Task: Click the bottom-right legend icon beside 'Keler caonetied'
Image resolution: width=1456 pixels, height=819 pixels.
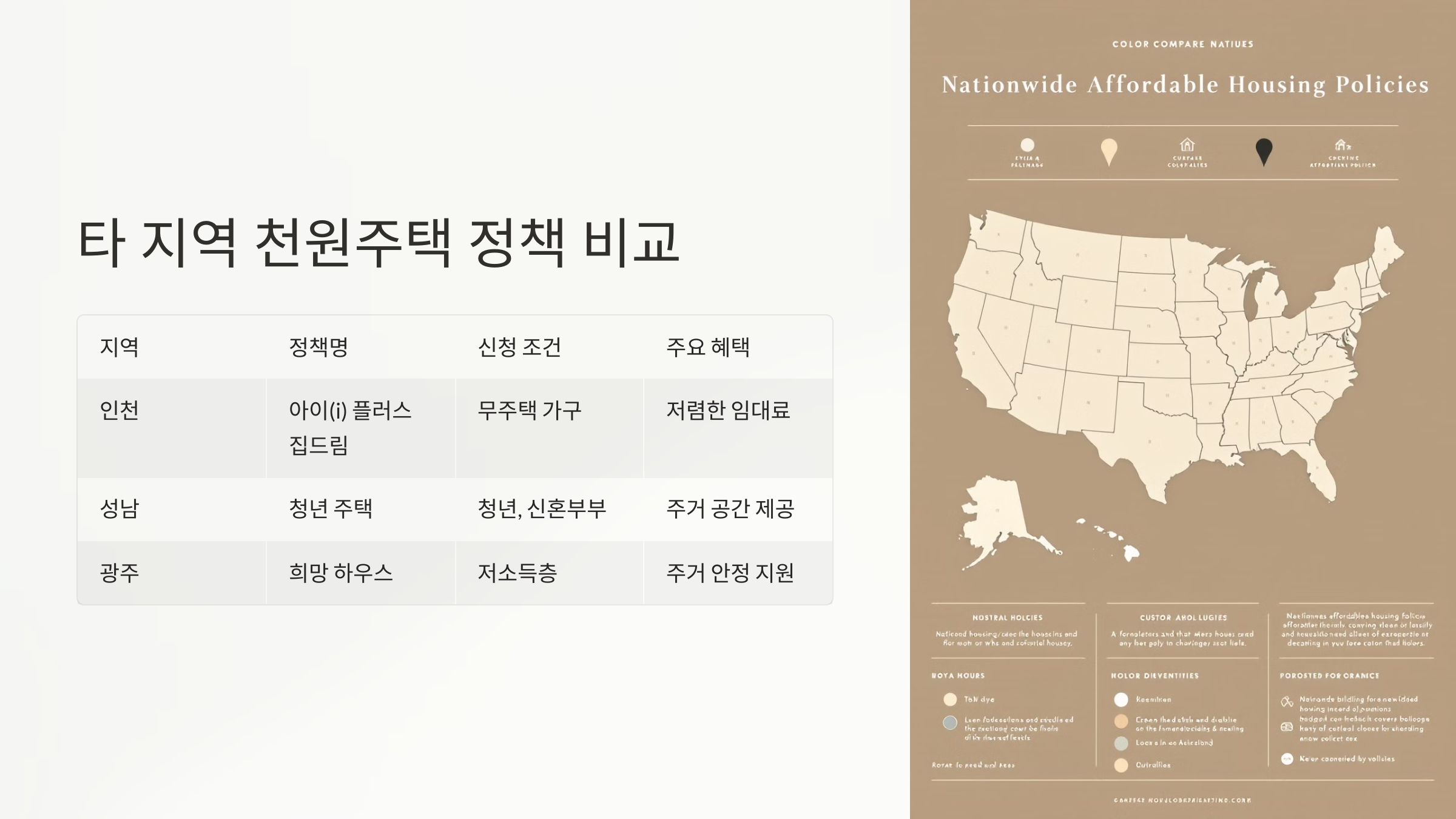Action: (x=1287, y=759)
